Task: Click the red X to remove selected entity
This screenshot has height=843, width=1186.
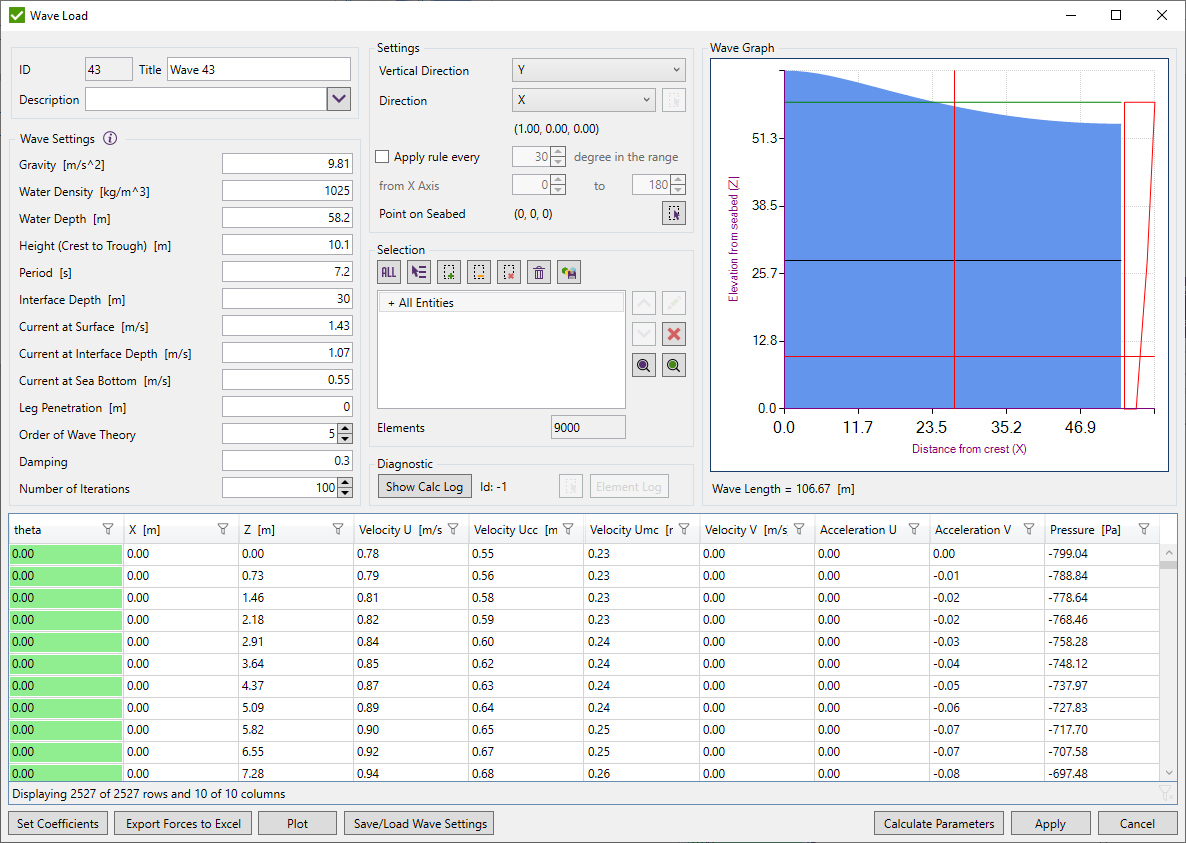Action: coord(673,334)
